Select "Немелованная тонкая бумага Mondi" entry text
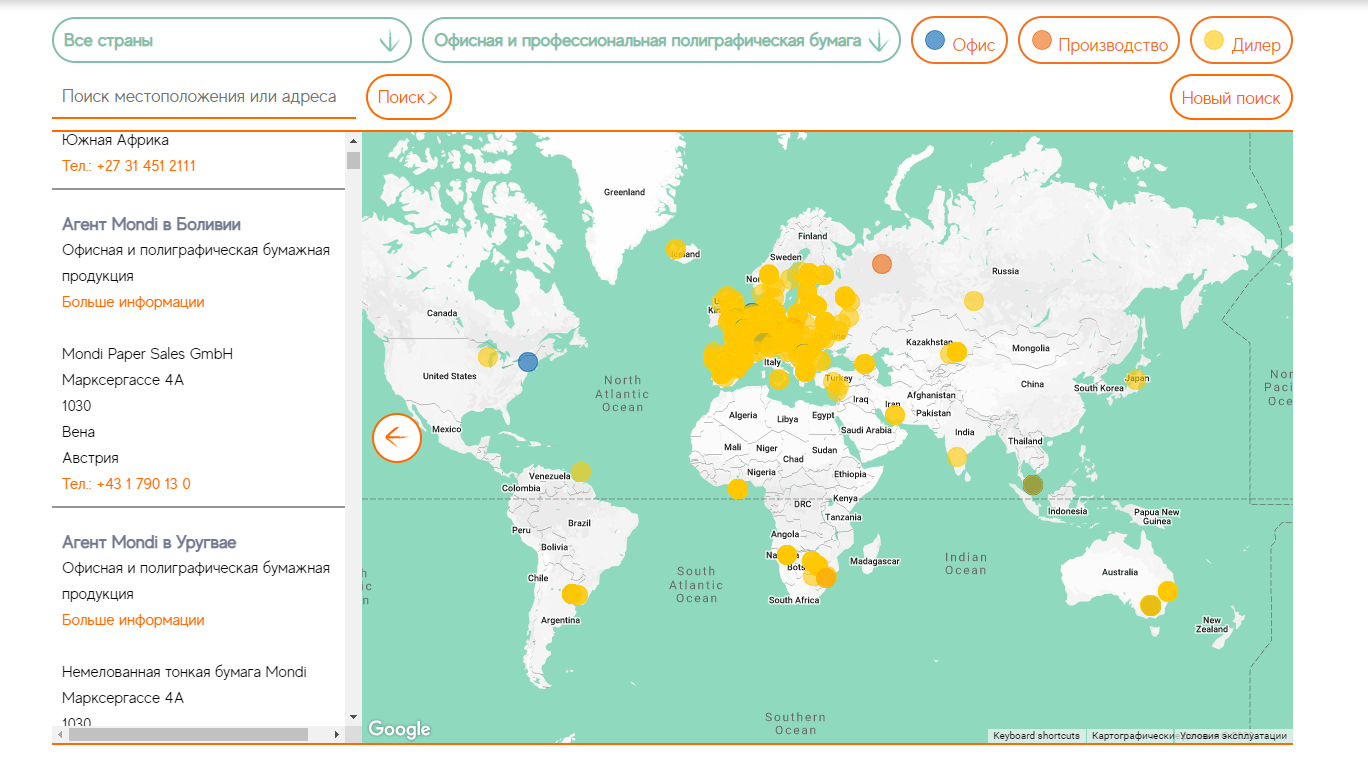Image resolution: width=1368 pixels, height=764 pixels. click(184, 672)
